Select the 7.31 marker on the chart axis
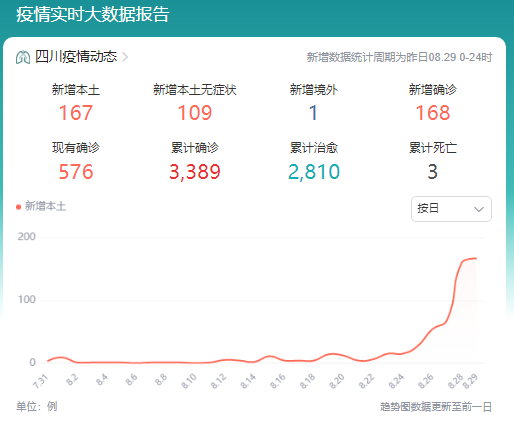The height and width of the screenshot is (429, 514). tap(41, 381)
